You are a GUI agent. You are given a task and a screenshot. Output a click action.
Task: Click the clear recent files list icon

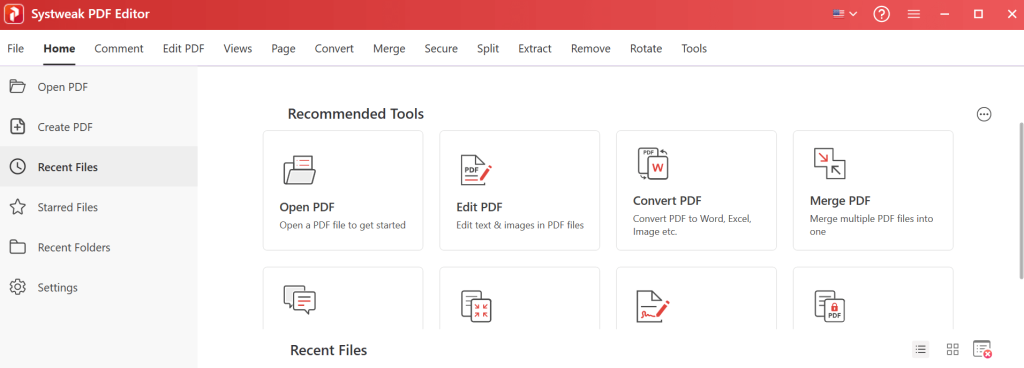click(983, 350)
